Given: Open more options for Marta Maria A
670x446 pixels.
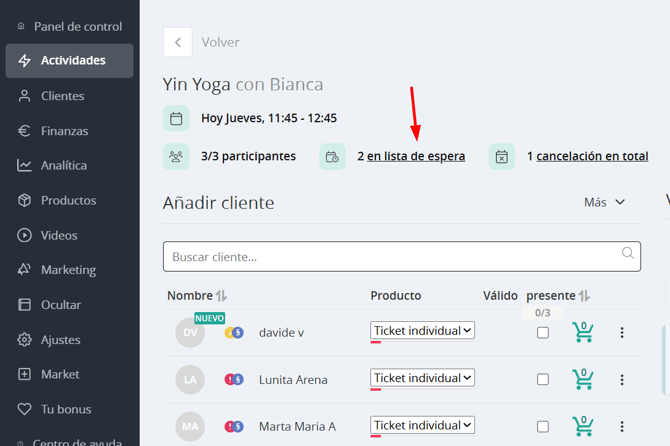Looking at the screenshot, I should coord(622,426).
